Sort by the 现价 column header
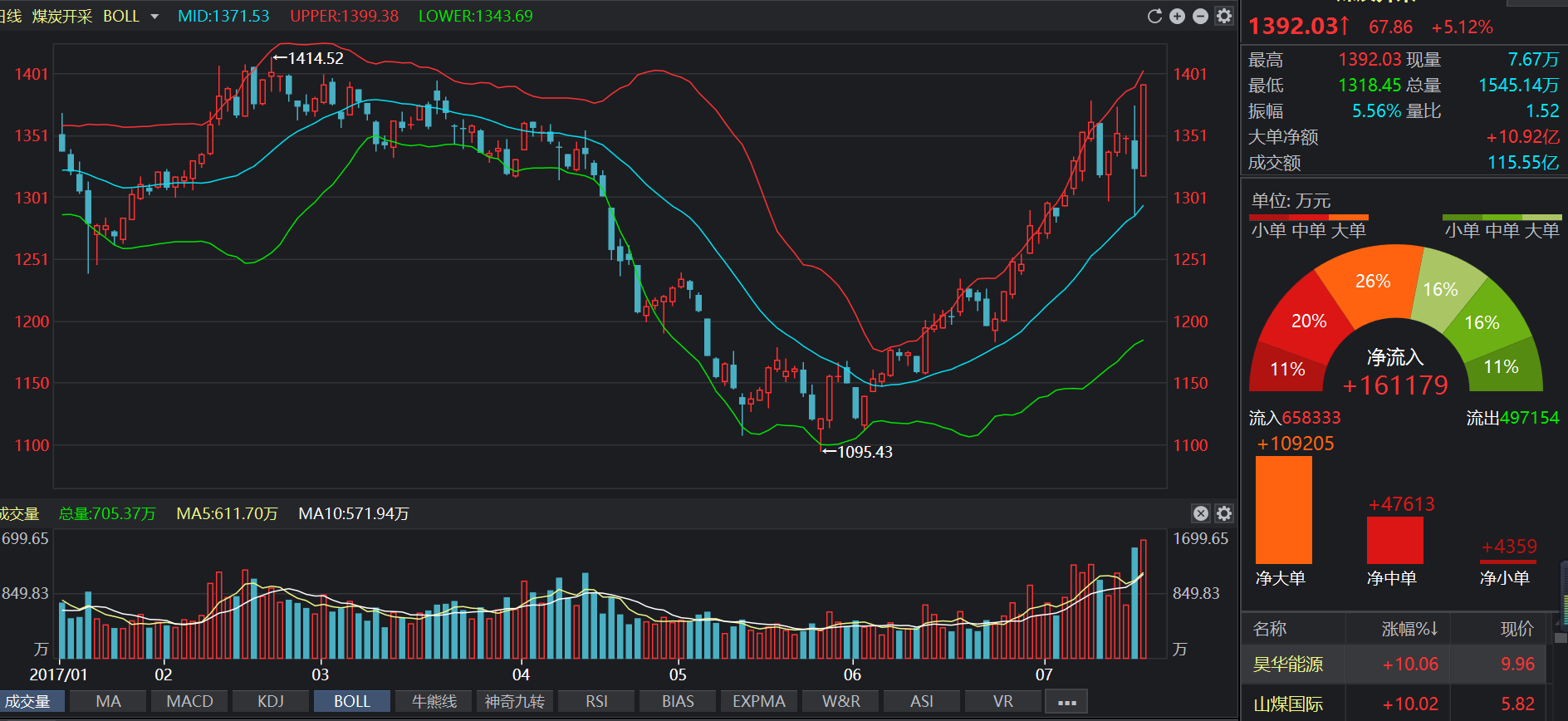Image resolution: width=1568 pixels, height=721 pixels. [x=1517, y=629]
